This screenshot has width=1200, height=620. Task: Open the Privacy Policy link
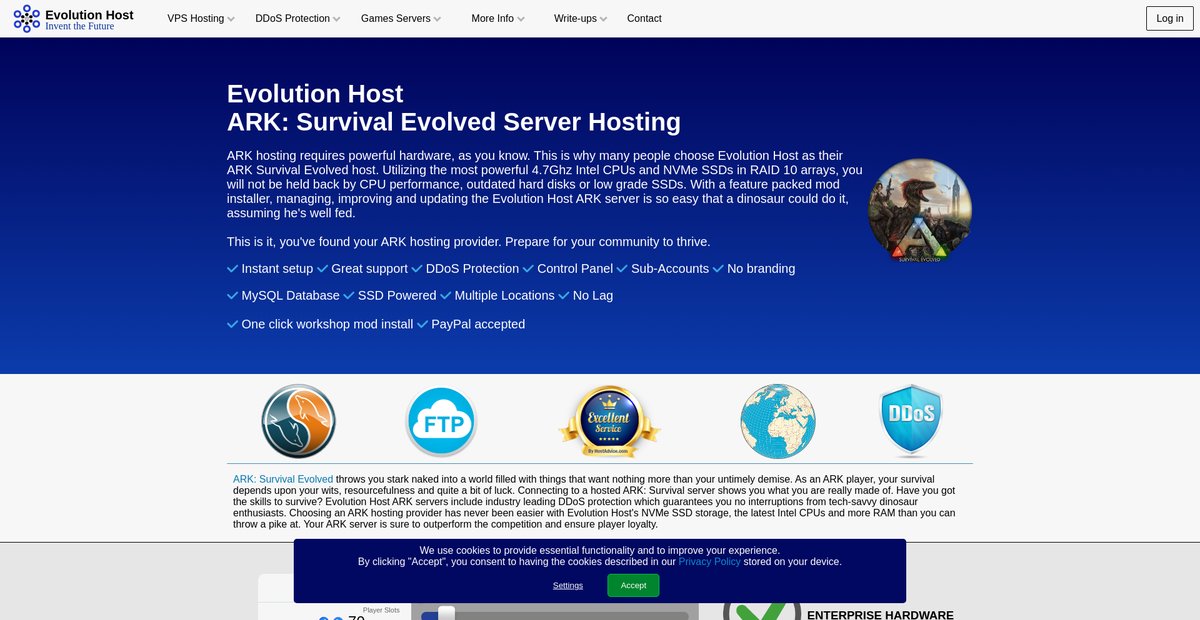tap(709, 562)
